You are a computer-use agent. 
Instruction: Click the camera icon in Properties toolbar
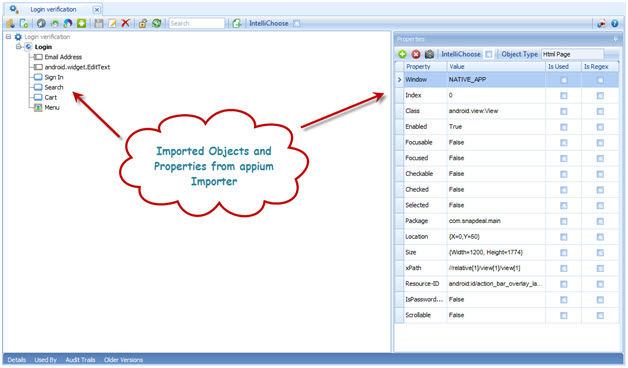[429, 54]
